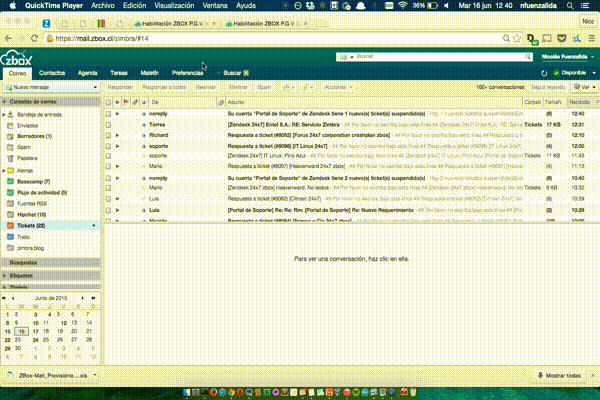
Task: Click the browser back arrow
Action: [8, 38]
